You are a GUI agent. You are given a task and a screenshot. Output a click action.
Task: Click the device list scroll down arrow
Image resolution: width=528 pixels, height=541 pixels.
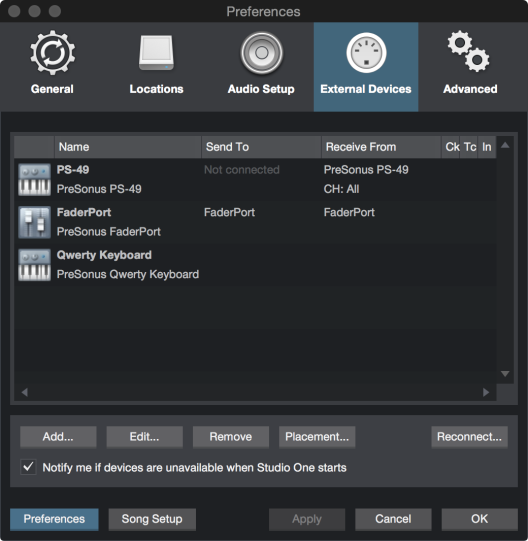(x=505, y=374)
